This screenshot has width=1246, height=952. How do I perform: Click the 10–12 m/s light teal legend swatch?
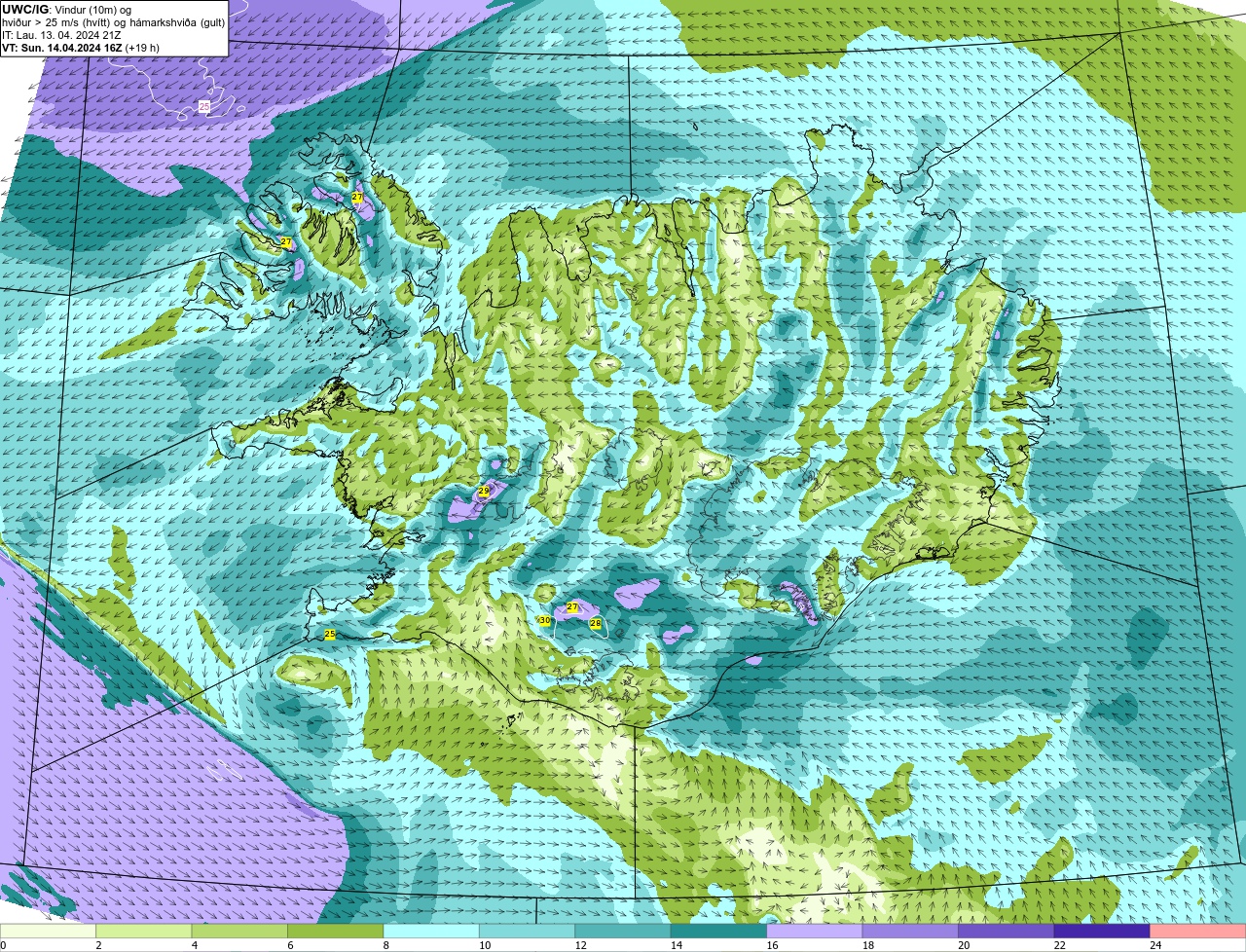pos(529,932)
